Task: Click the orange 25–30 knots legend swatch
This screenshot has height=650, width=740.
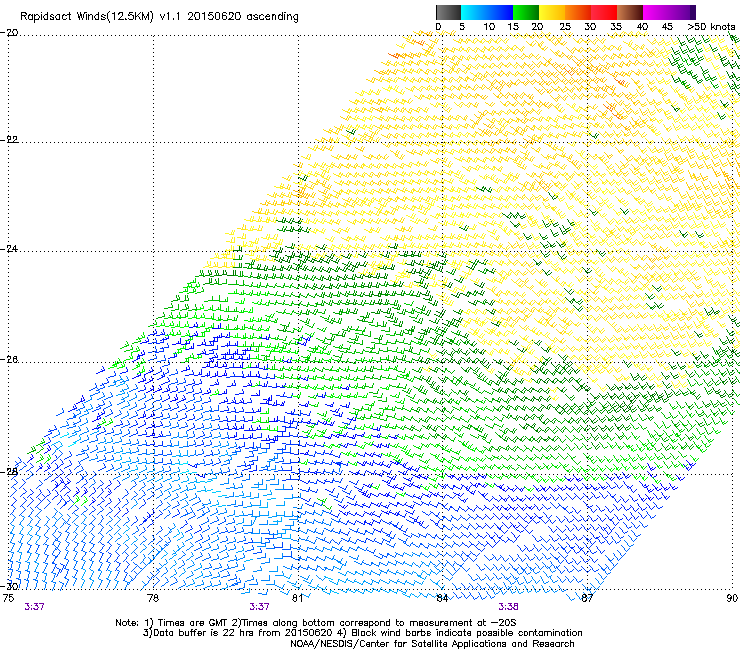Action: pyautogui.click(x=578, y=12)
